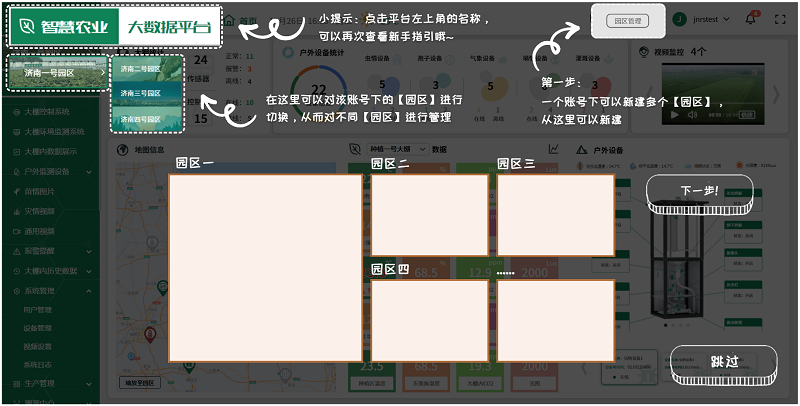Click the 缩放至园区 map button
The image size is (800, 406).
click(140, 382)
